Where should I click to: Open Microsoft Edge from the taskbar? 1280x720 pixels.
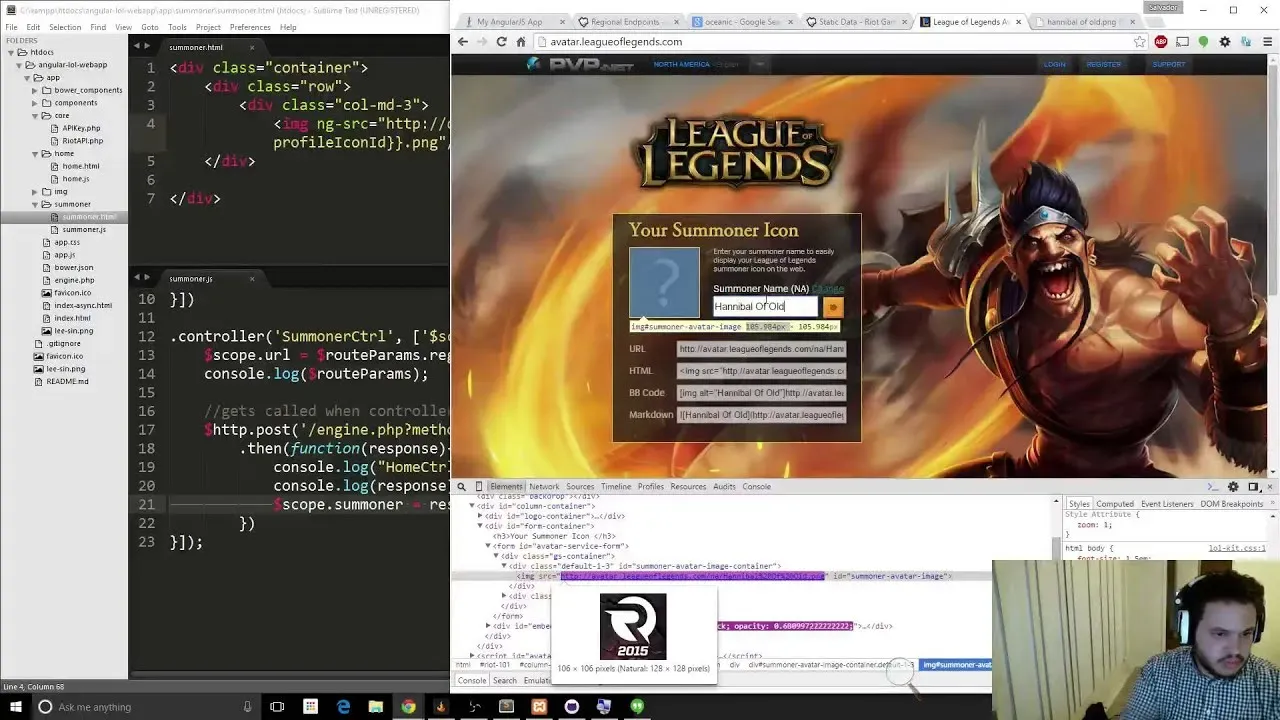(344, 707)
